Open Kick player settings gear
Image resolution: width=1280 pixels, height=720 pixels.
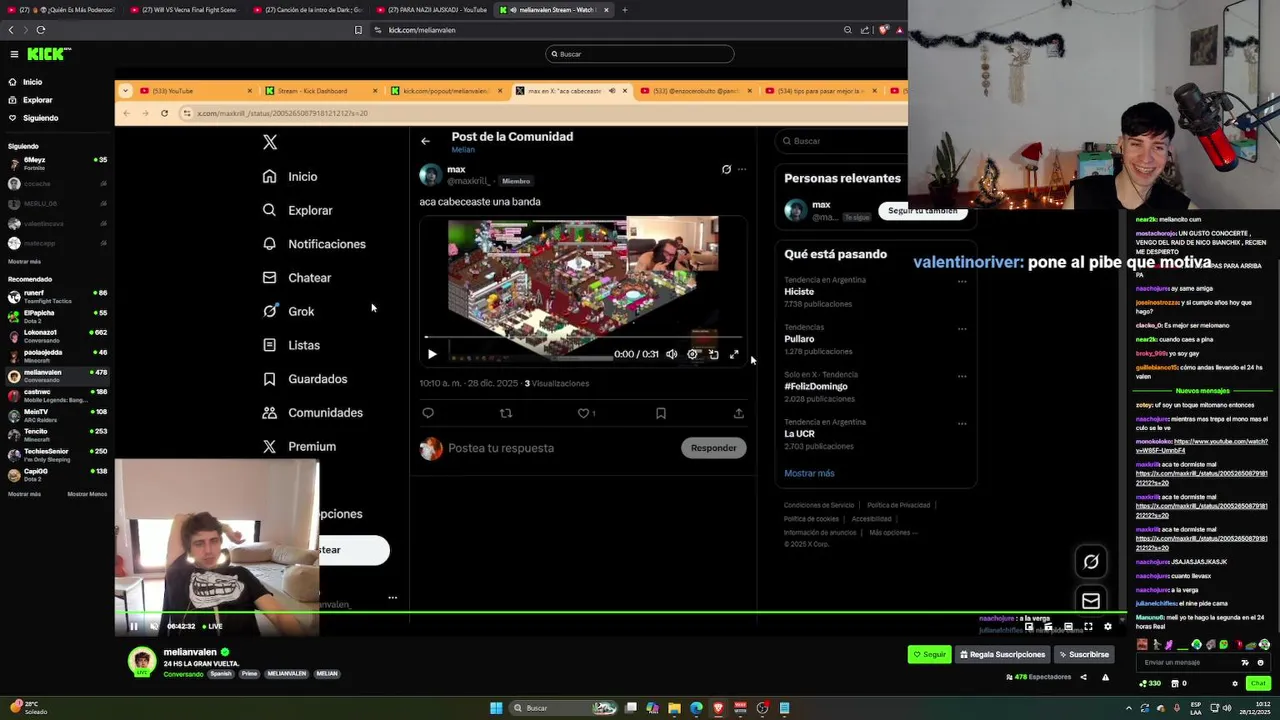point(1107,627)
